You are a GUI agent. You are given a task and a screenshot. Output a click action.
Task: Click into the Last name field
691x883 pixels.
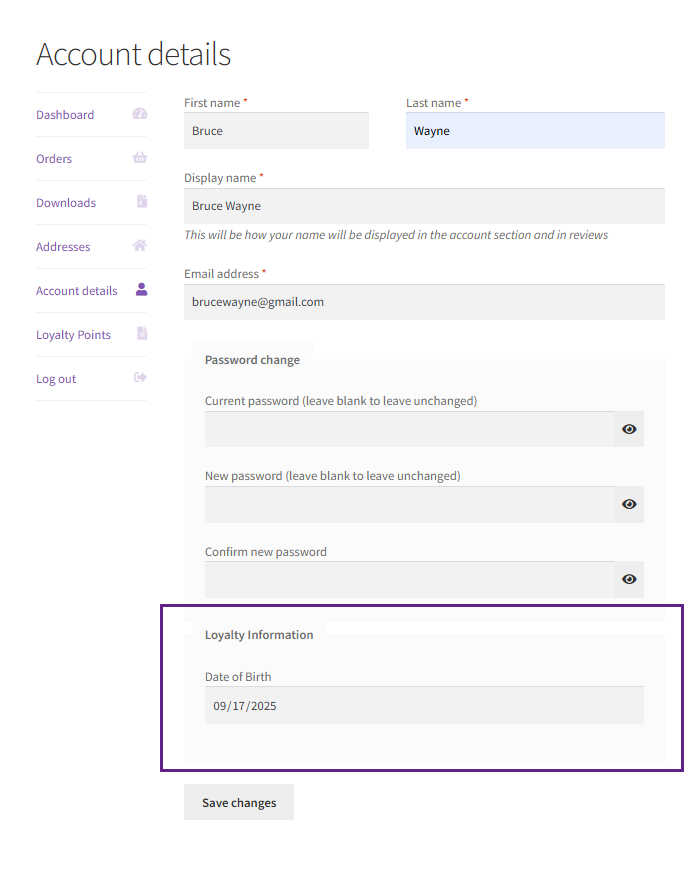[535, 131]
